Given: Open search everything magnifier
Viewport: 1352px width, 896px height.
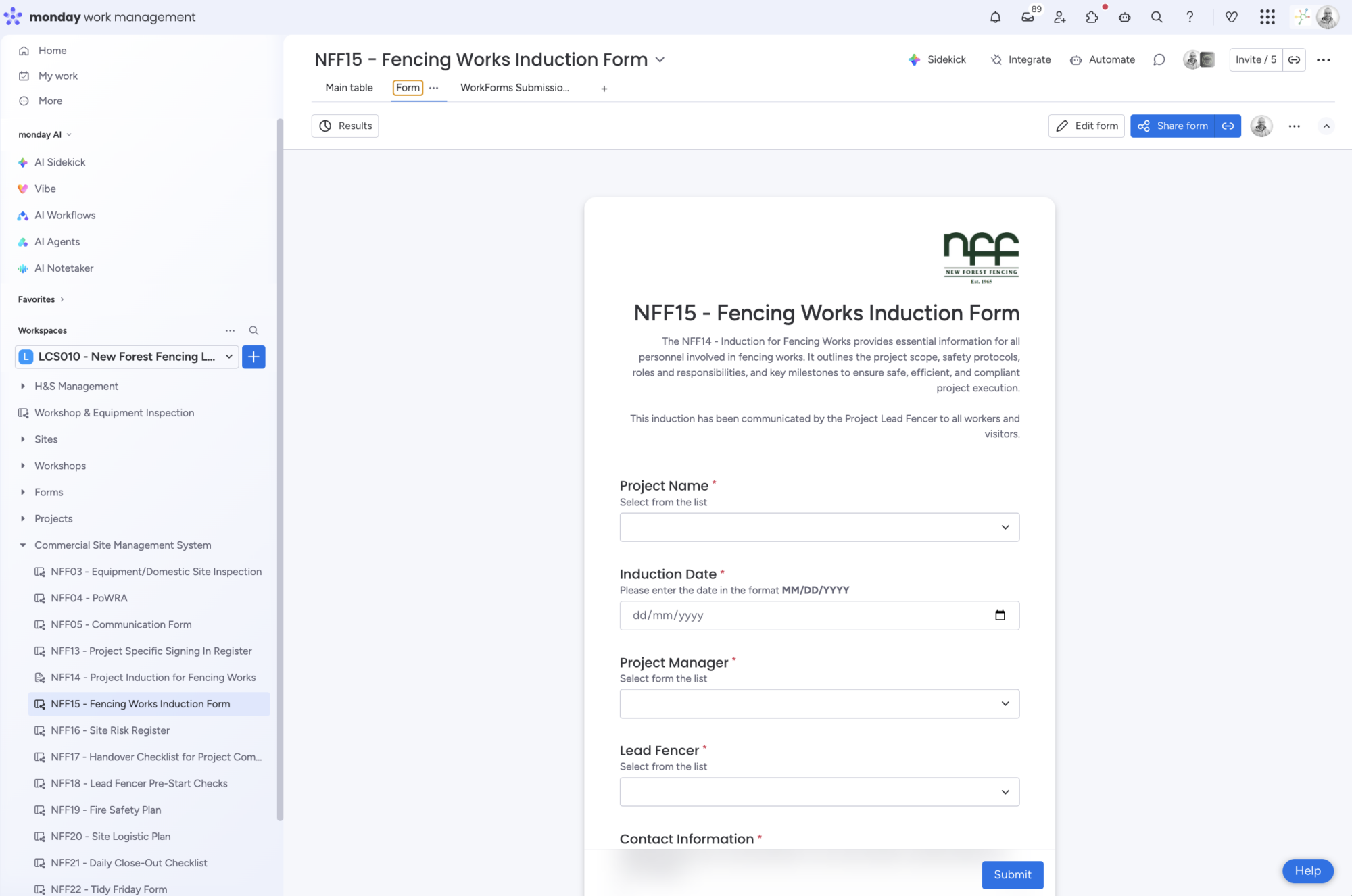Looking at the screenshot, I should pos(1157,17).
